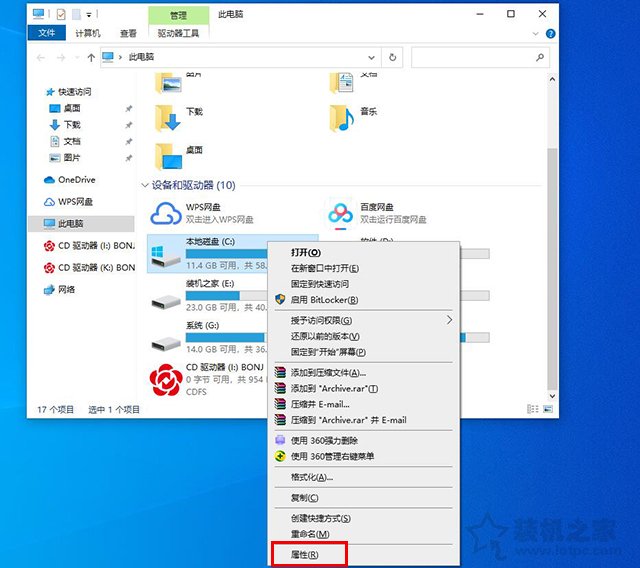Open the address bar history dropdown

coord(371,58)
